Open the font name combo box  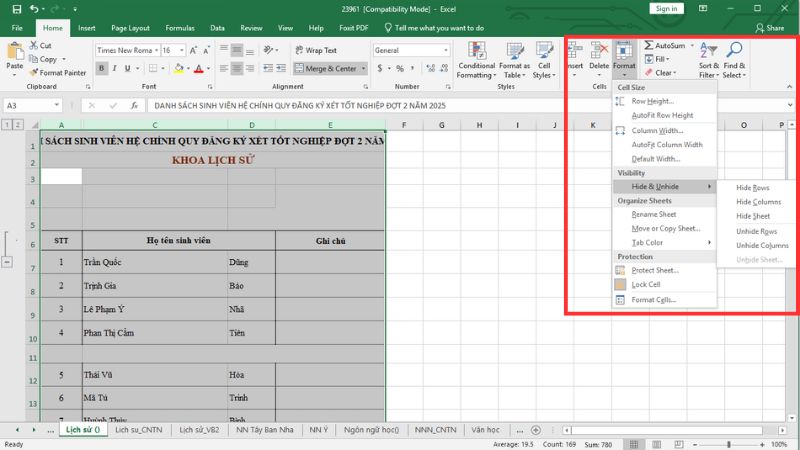coord(126,50)
